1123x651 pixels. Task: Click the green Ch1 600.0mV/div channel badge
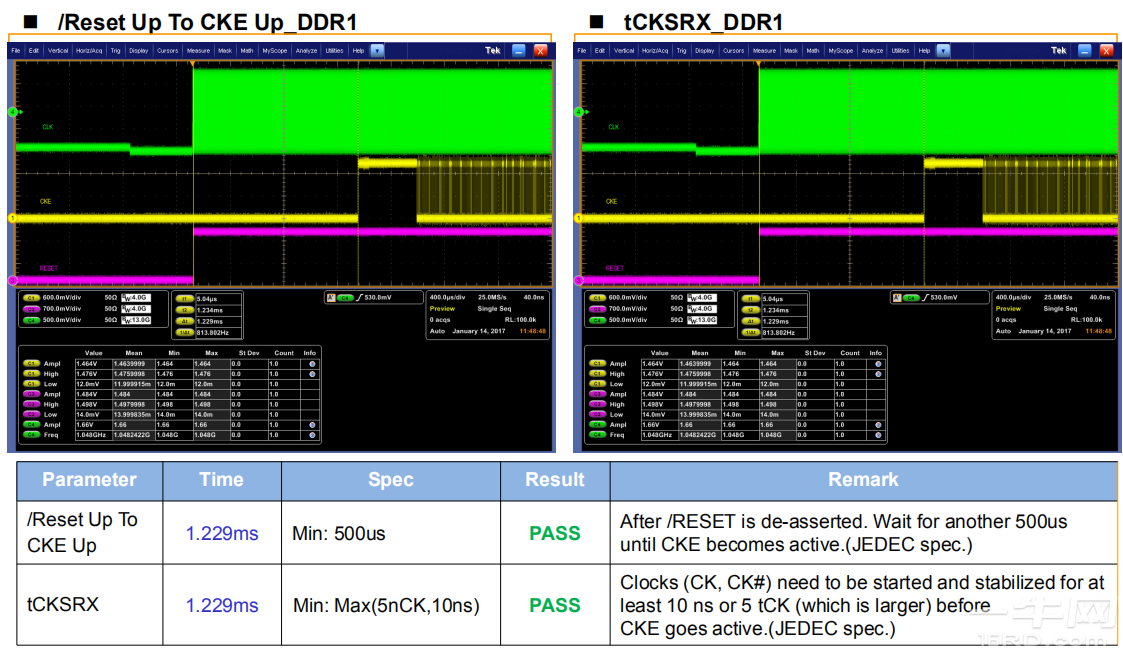(31, 297)
